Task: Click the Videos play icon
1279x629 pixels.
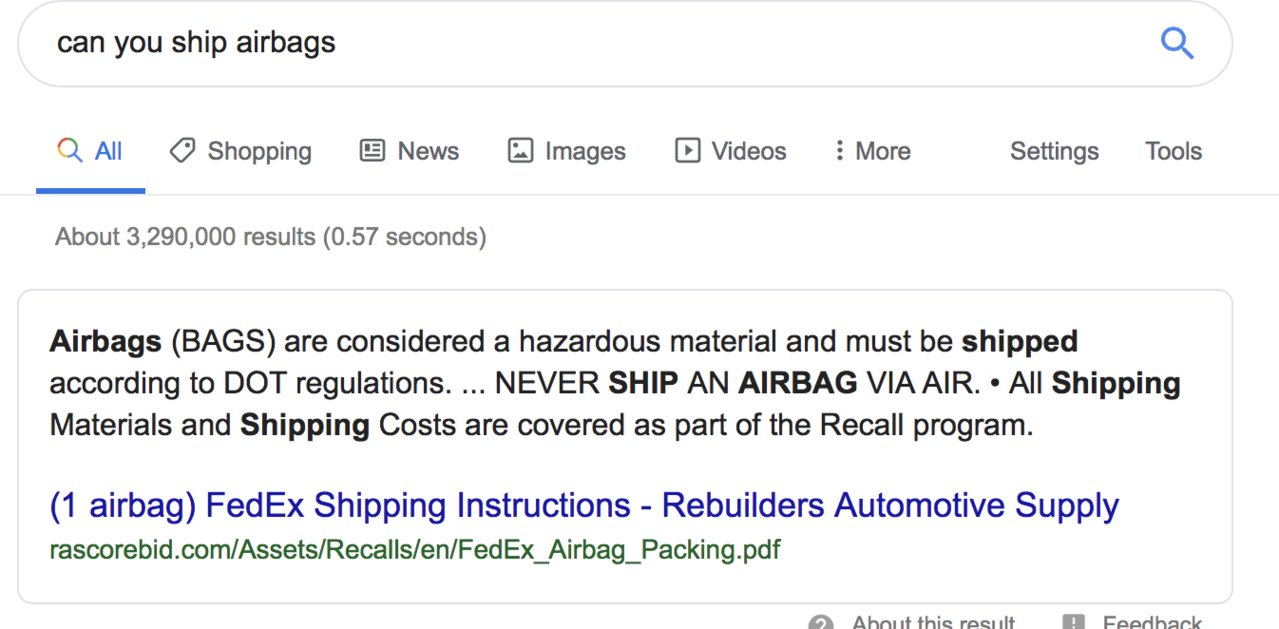Action: [687, 151]
